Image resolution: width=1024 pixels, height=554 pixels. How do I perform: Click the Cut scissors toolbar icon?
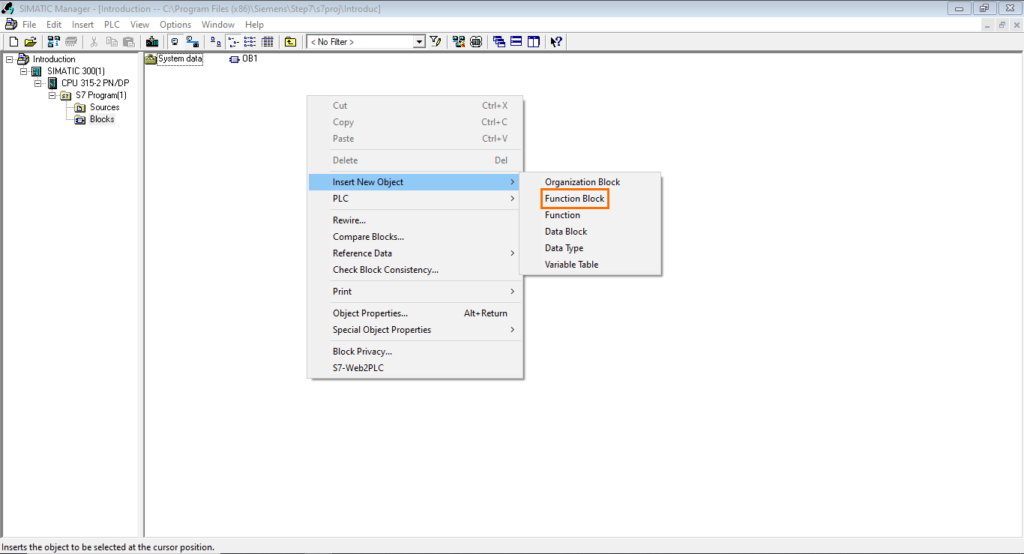94,42
